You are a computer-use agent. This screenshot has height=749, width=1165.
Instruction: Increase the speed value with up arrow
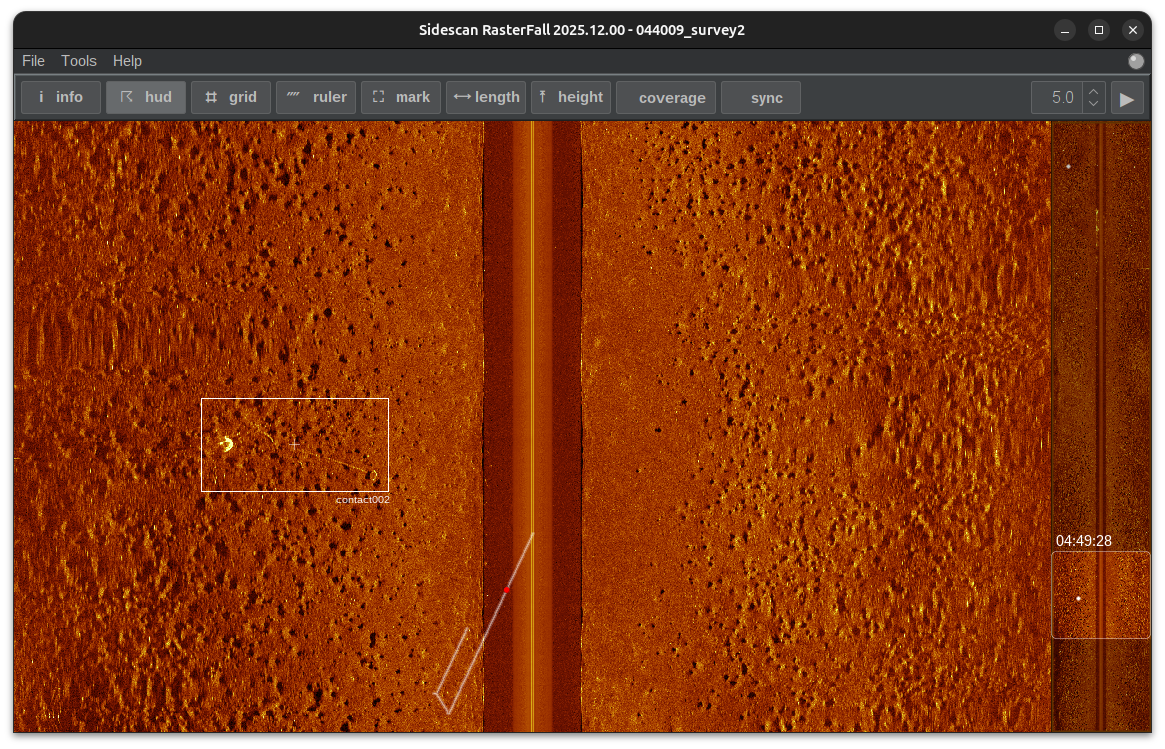pyautogui.click(x=1094, y=91)
